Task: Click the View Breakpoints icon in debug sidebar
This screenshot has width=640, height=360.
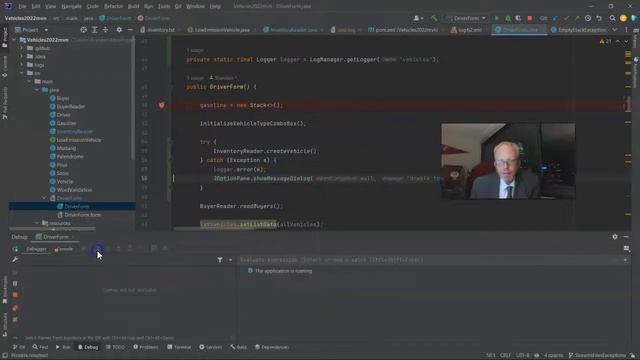Action: pos(15,308)
